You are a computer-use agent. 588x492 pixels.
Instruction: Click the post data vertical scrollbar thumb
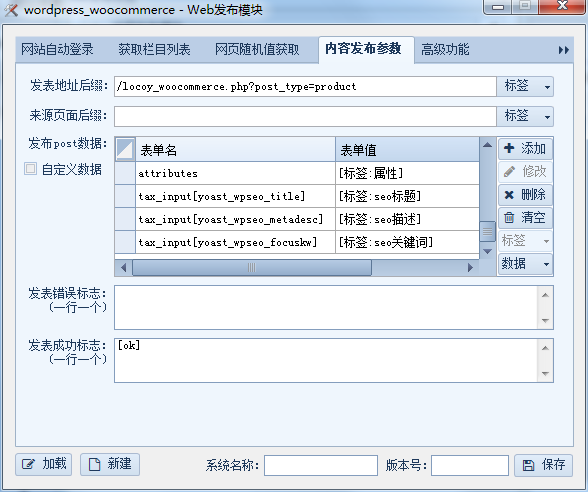[487, 232]
